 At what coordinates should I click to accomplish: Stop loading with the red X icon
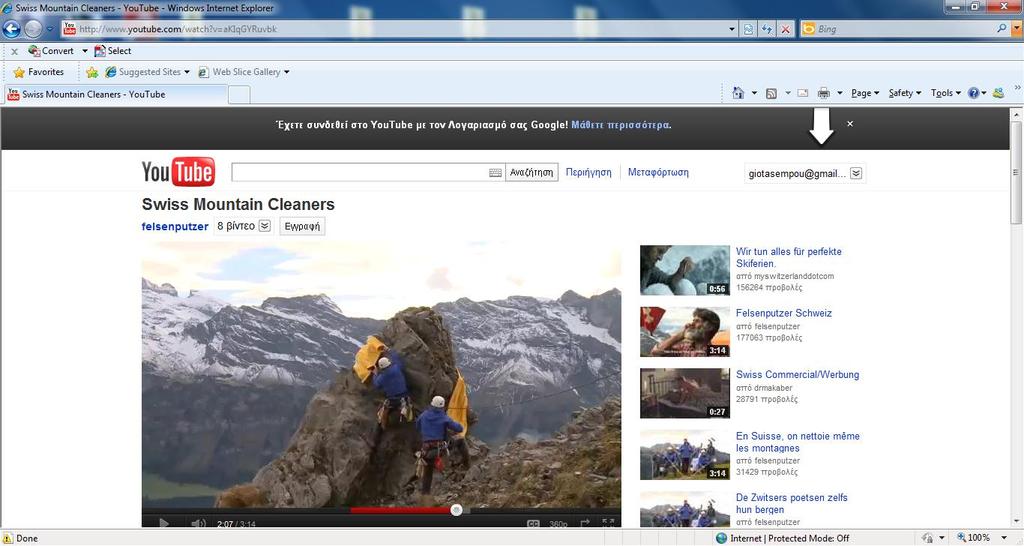point(786,29)
